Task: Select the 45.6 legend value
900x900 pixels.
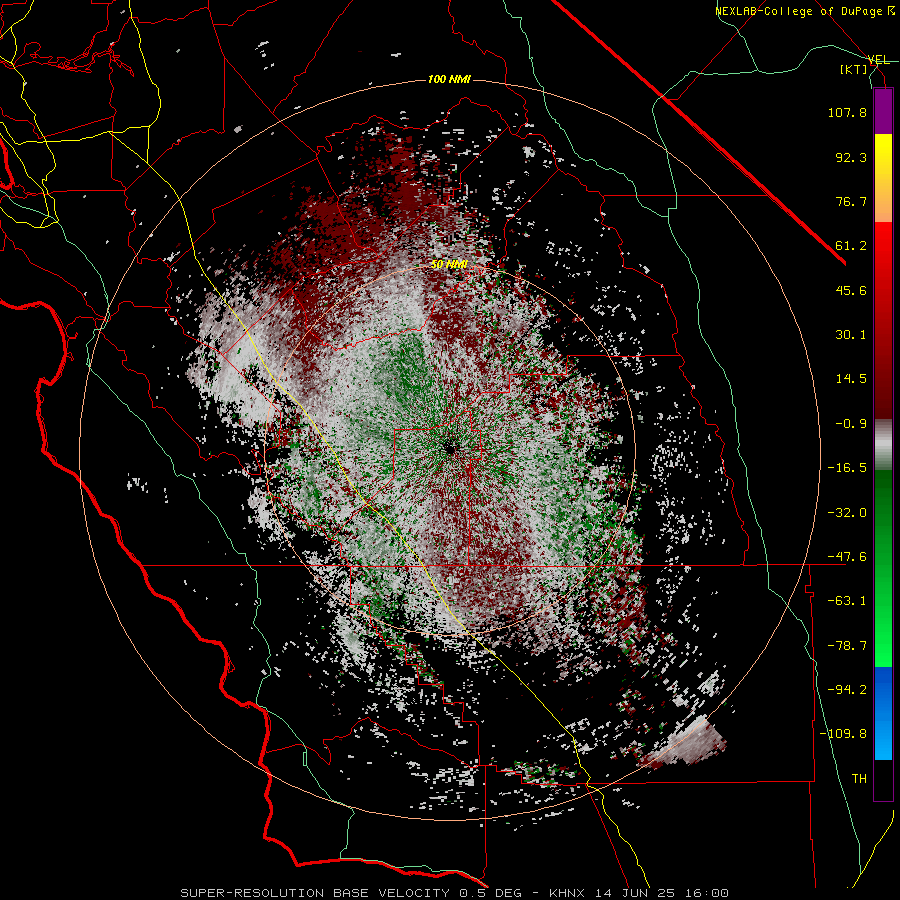Action: click(851, 290)
